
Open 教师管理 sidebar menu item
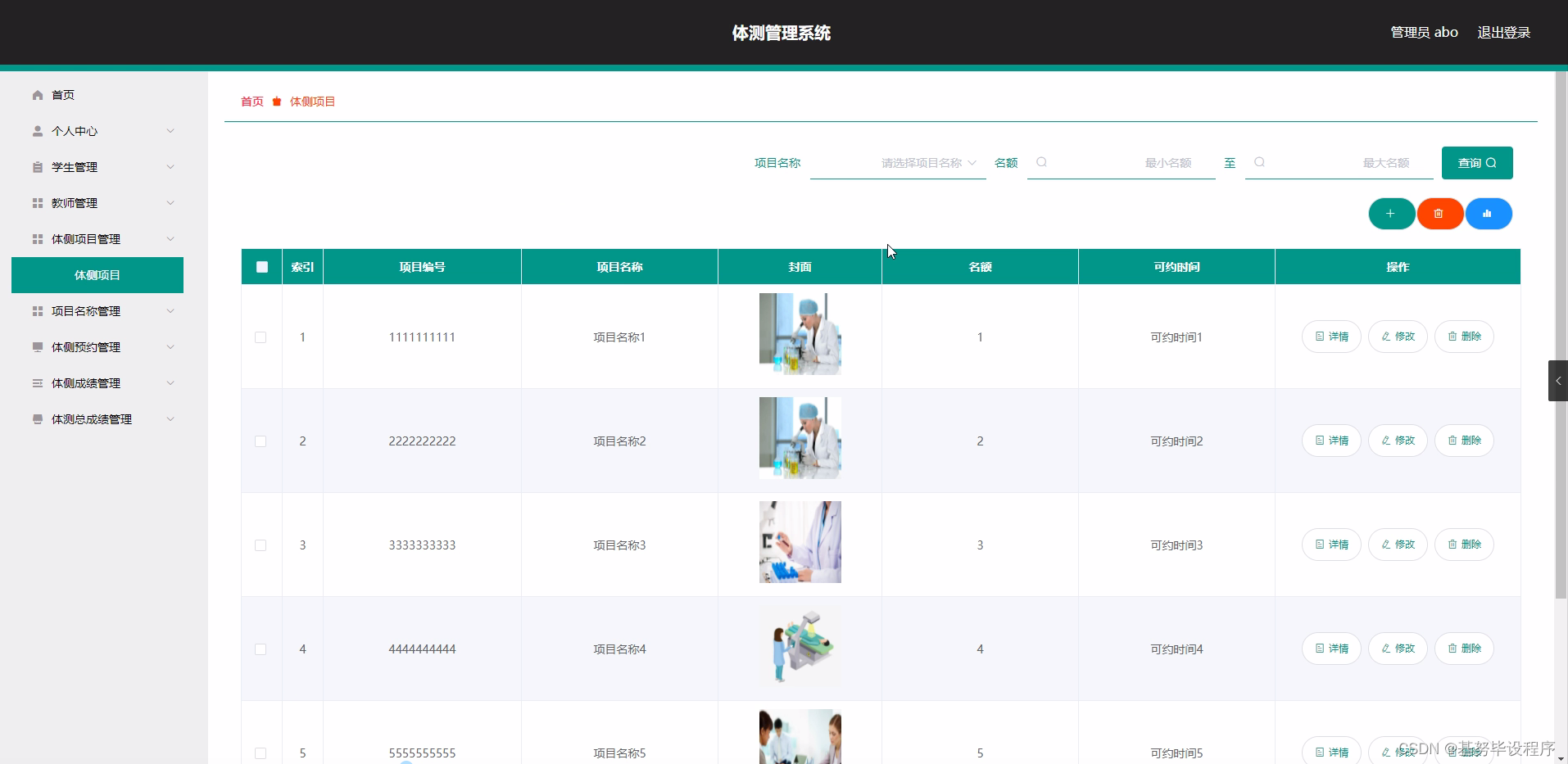point(97,203)
